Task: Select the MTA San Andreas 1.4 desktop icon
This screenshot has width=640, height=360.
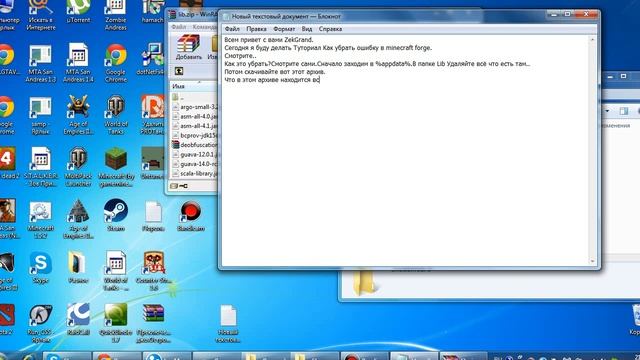Action: click(78, 63)
